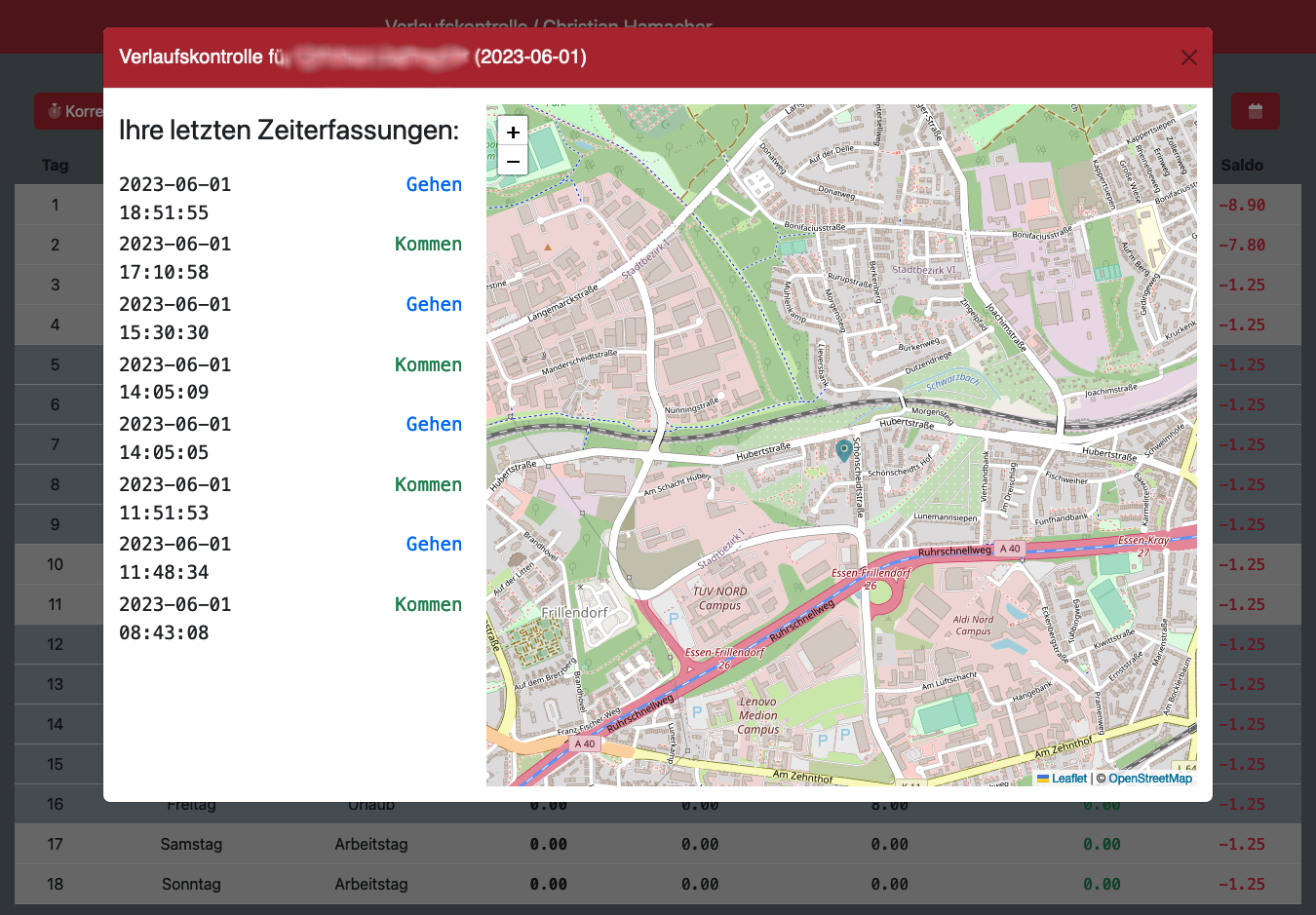Zoom out of the map

click(x=513, y=161)
